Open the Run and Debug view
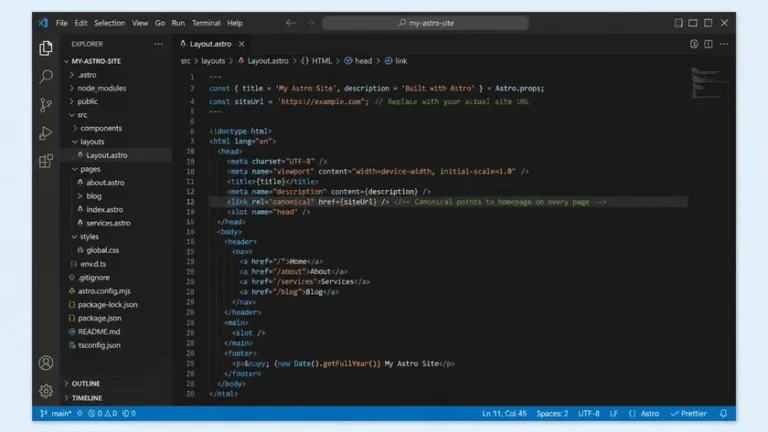The width and height of the screenshot is (768, 432). (x=46, y=133)
